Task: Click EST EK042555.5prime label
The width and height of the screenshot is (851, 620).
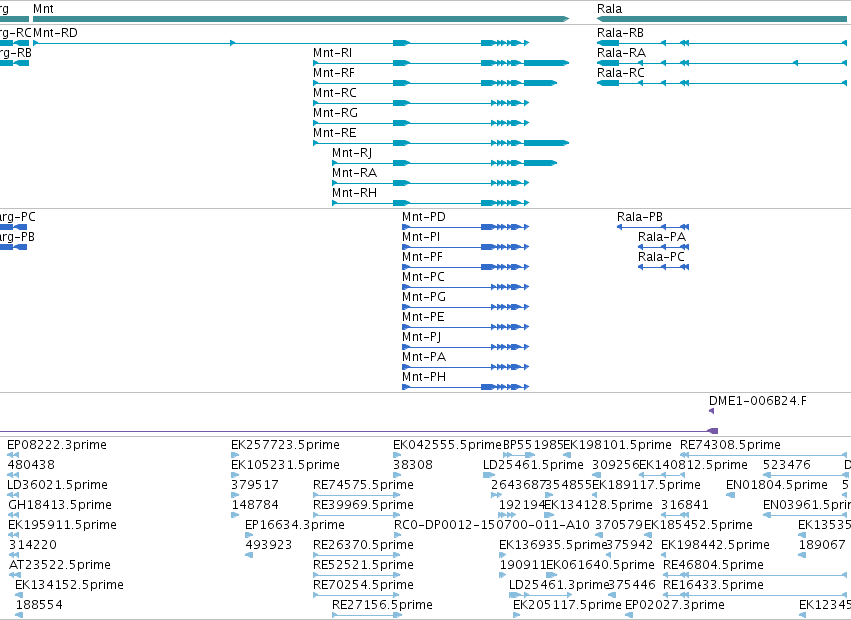Action: pyautogui.click(x=448, y=445)
